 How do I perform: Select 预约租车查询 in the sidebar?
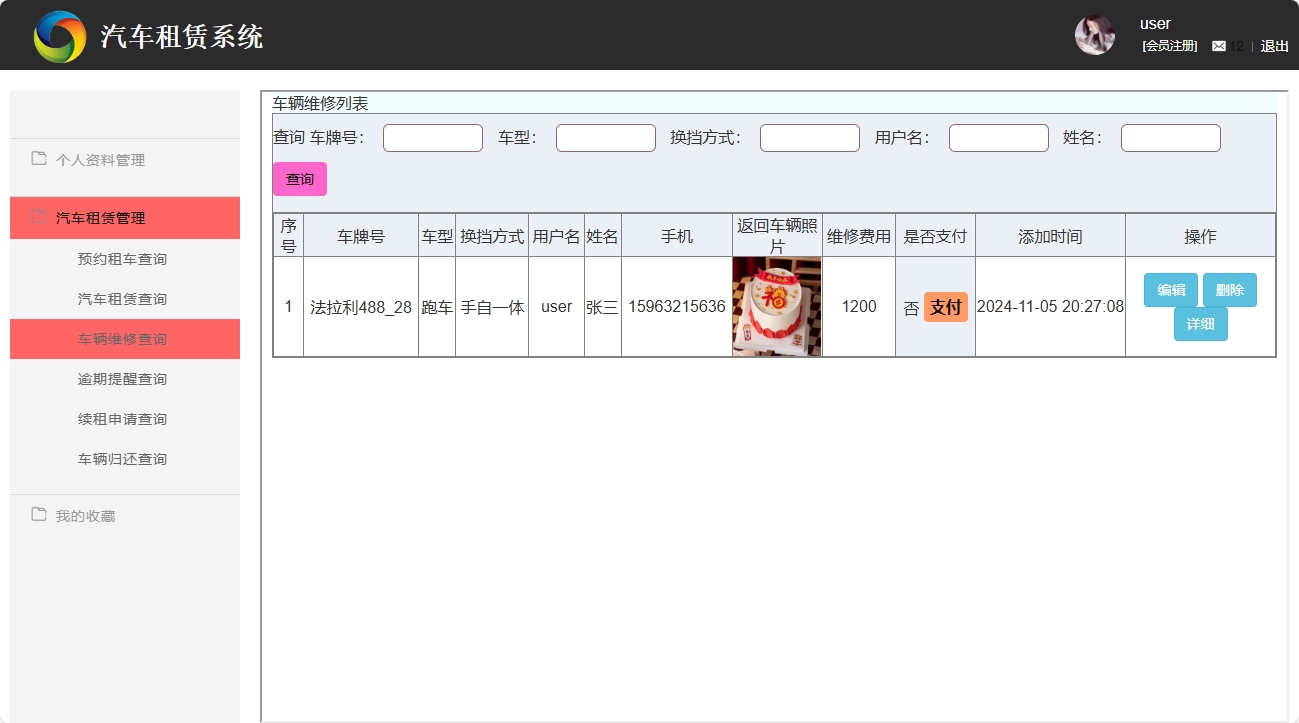[125, 258]
